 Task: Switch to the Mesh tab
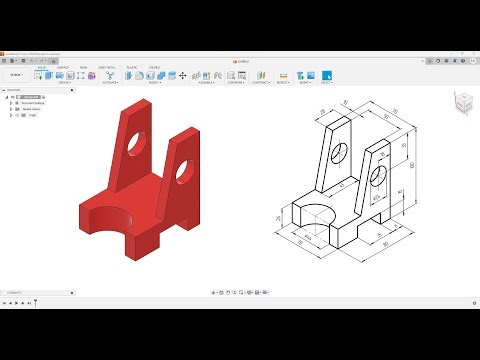[x=83, y=67]
